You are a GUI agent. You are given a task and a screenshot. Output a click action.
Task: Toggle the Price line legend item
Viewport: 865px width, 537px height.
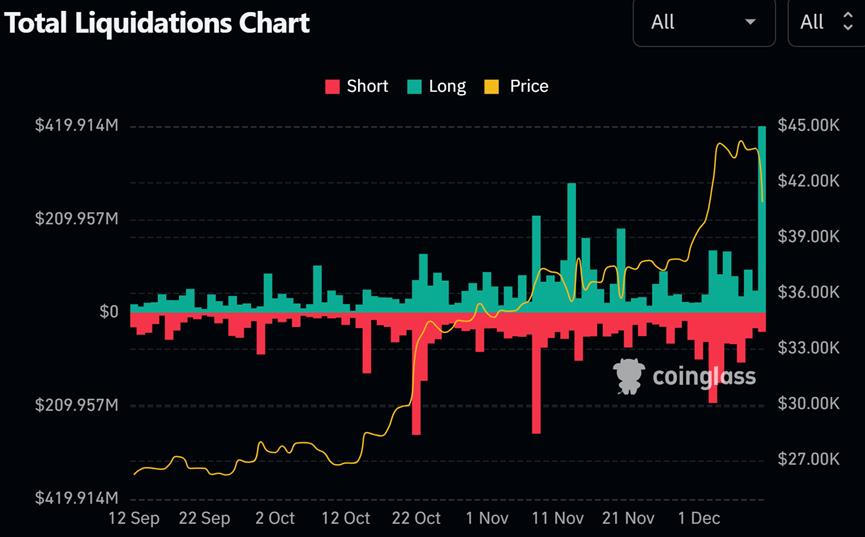click(x=516, y=86)
